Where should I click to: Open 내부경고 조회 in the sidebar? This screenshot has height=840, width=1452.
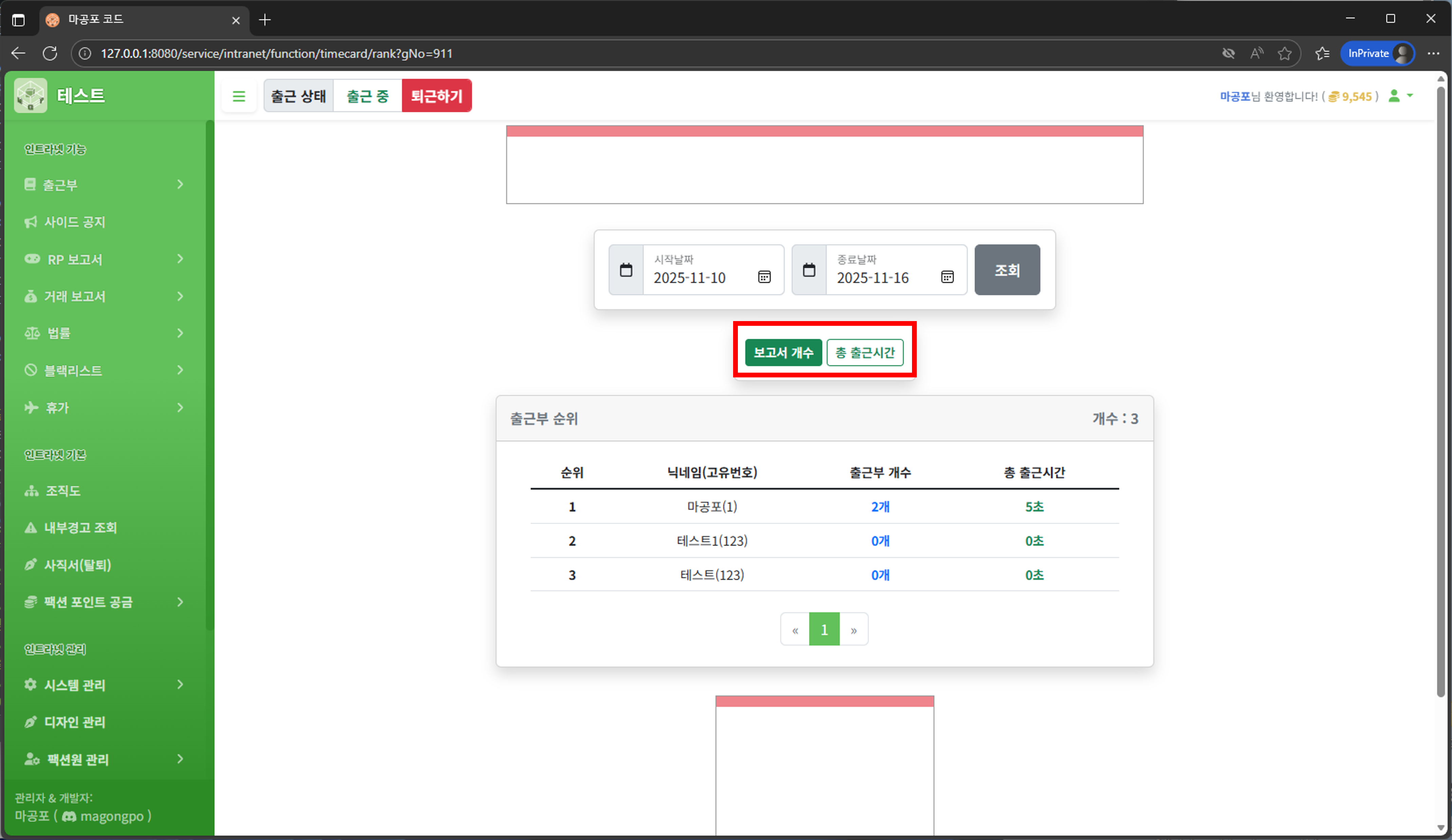click(80, 528)
